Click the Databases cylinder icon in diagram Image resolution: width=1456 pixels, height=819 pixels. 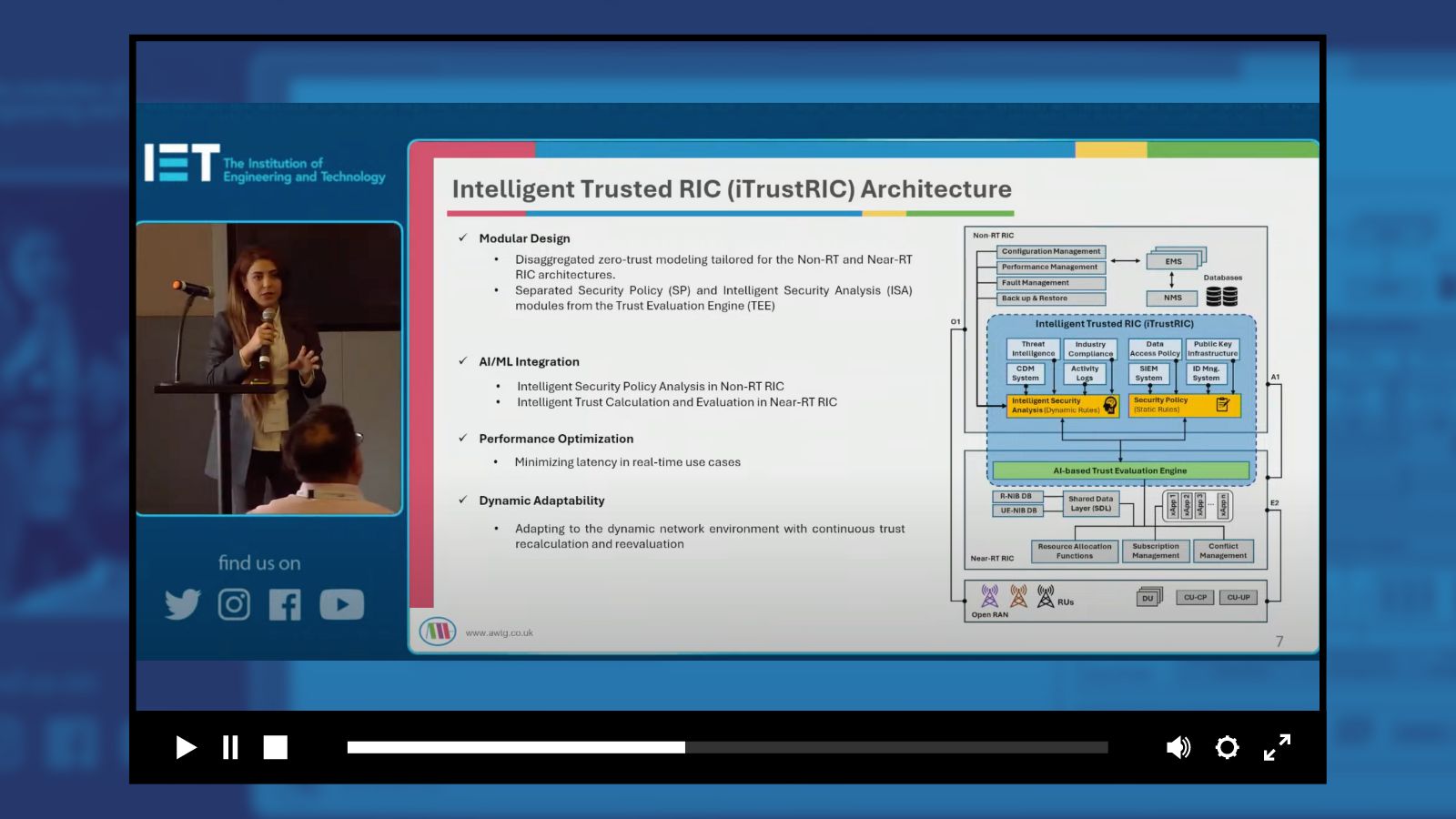[x=1221, y=297]
